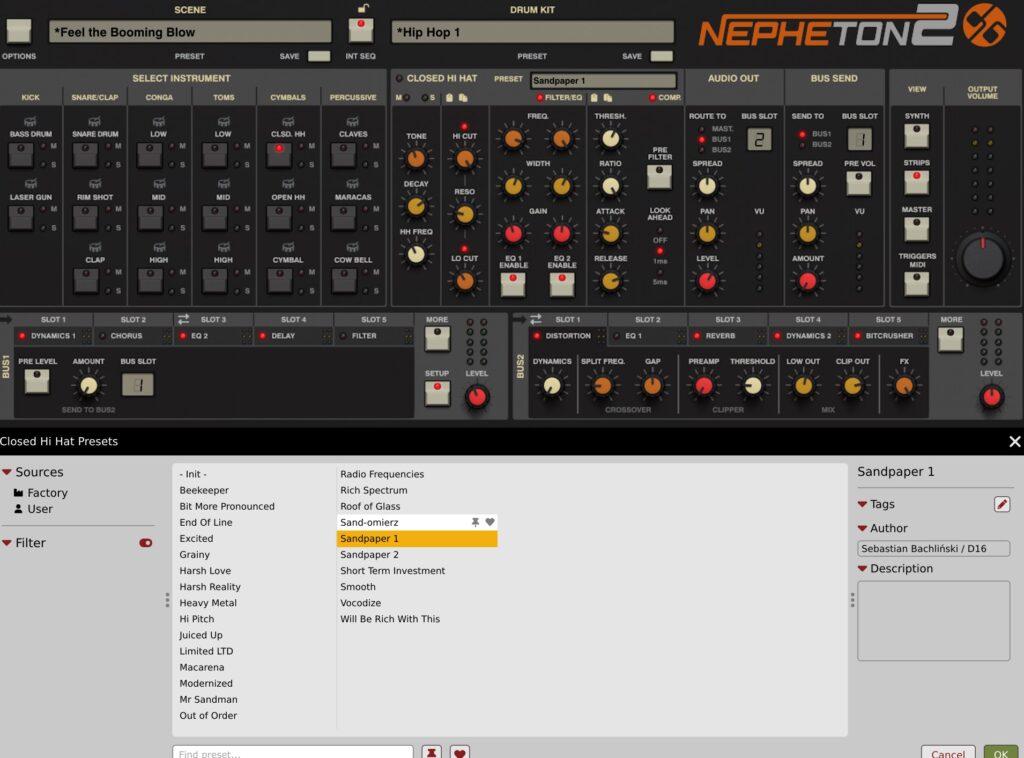The image size is (1024, 758).
Task: Select the User source icon
Action: tap(19, 509)
